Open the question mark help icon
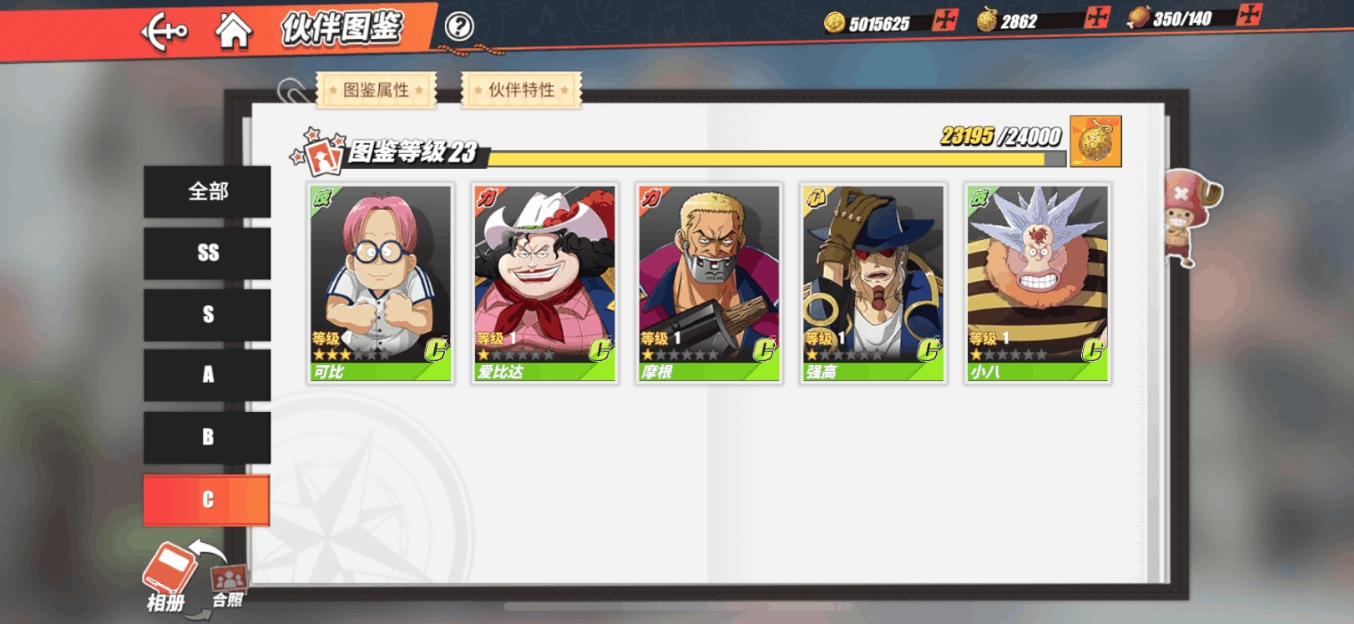Image resolution: width=1354 pixels, height=624 pixels. click(459, 26)
